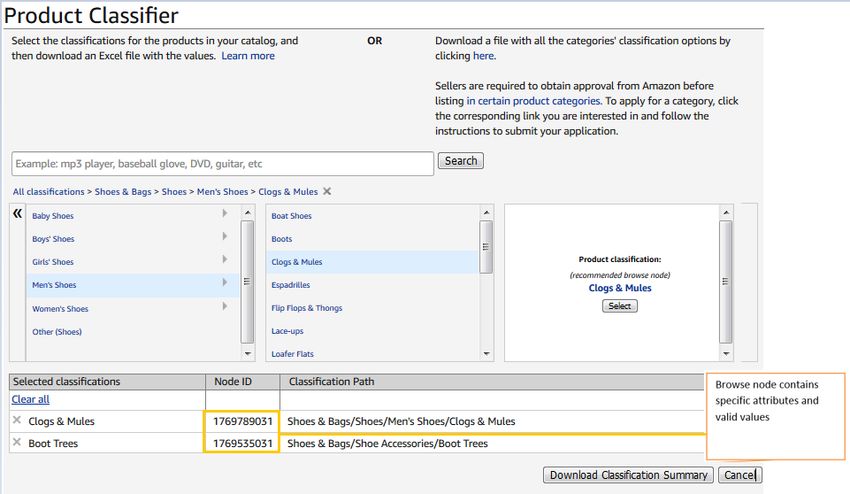Click the Select button for Clogs & Mules
Screen dimensions: 850x494
click(x=620, y=306)
